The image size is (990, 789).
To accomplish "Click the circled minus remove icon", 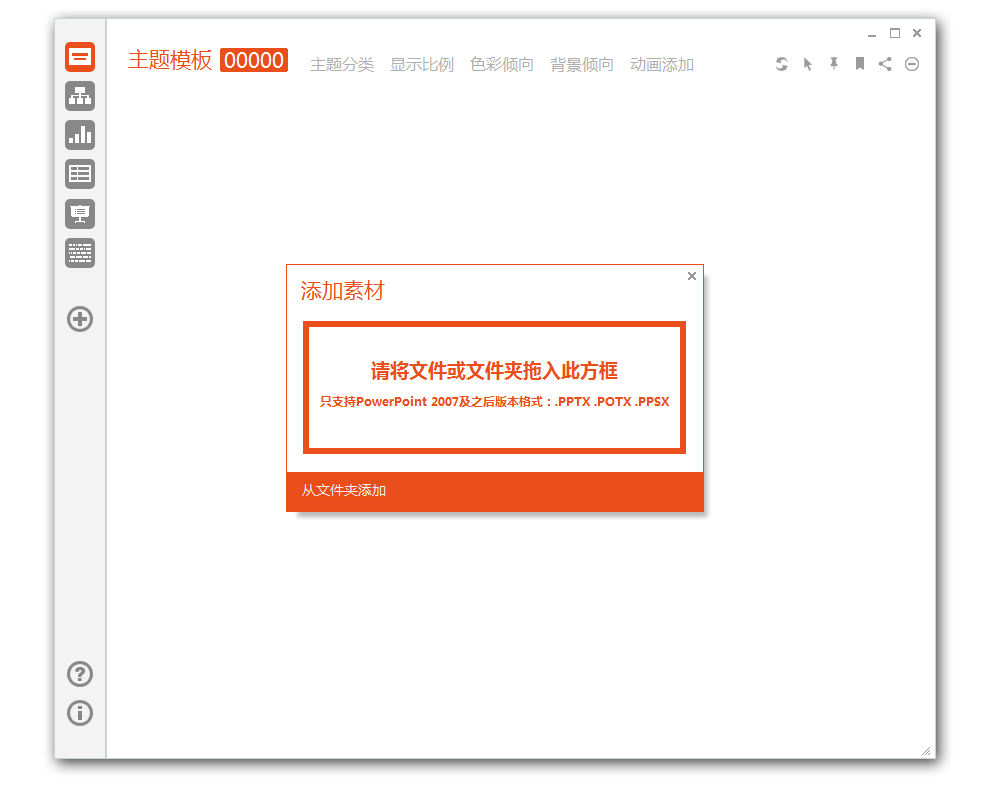I will pyautogui.click(x=912, y=64).
